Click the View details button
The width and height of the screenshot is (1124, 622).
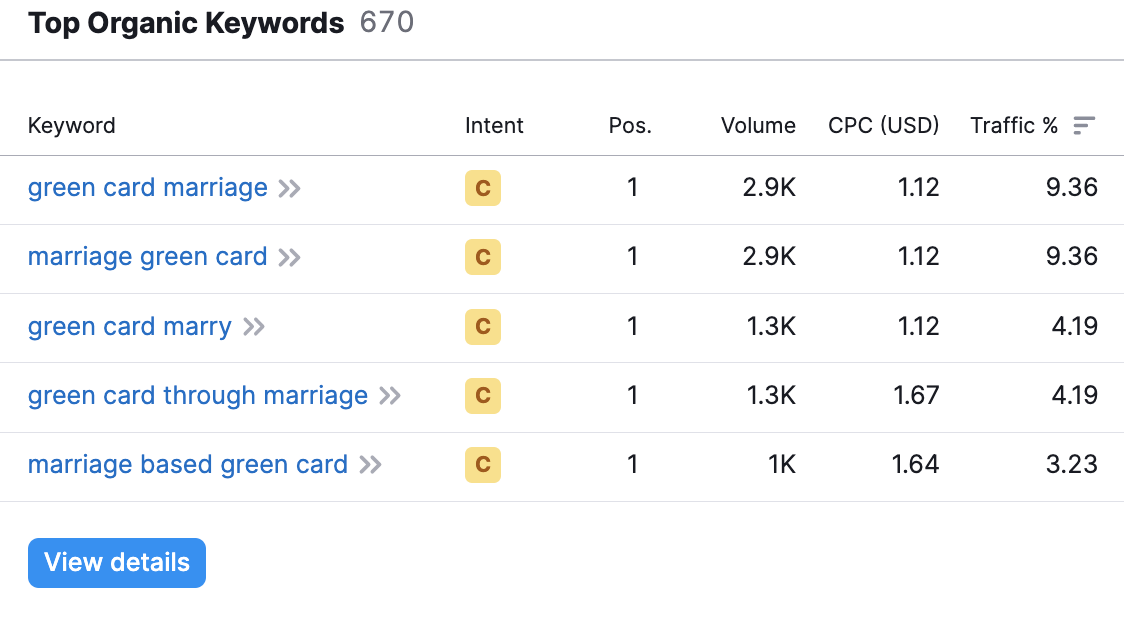(x=116, y=562)
